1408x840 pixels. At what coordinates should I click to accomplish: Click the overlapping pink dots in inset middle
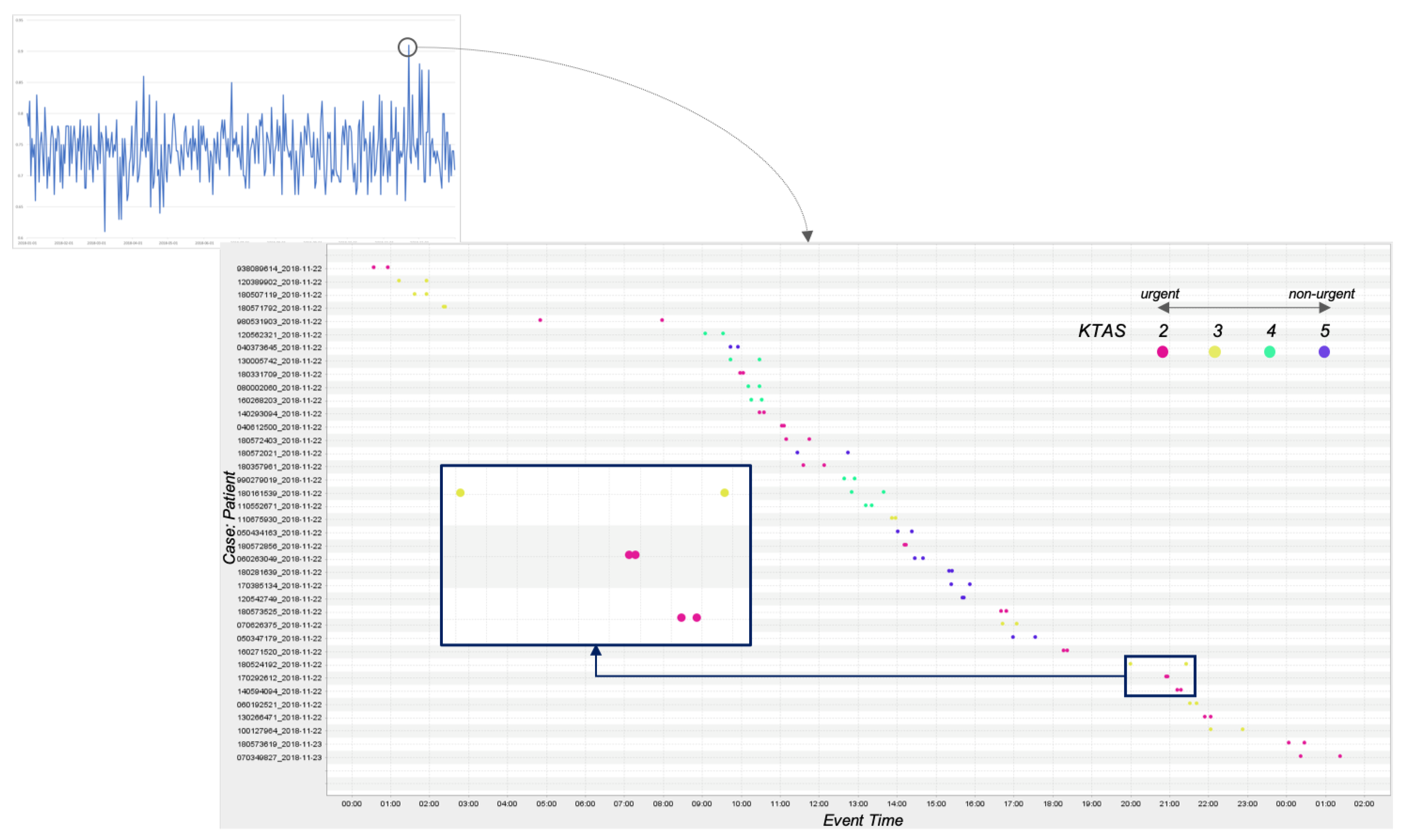click(632, 555)
